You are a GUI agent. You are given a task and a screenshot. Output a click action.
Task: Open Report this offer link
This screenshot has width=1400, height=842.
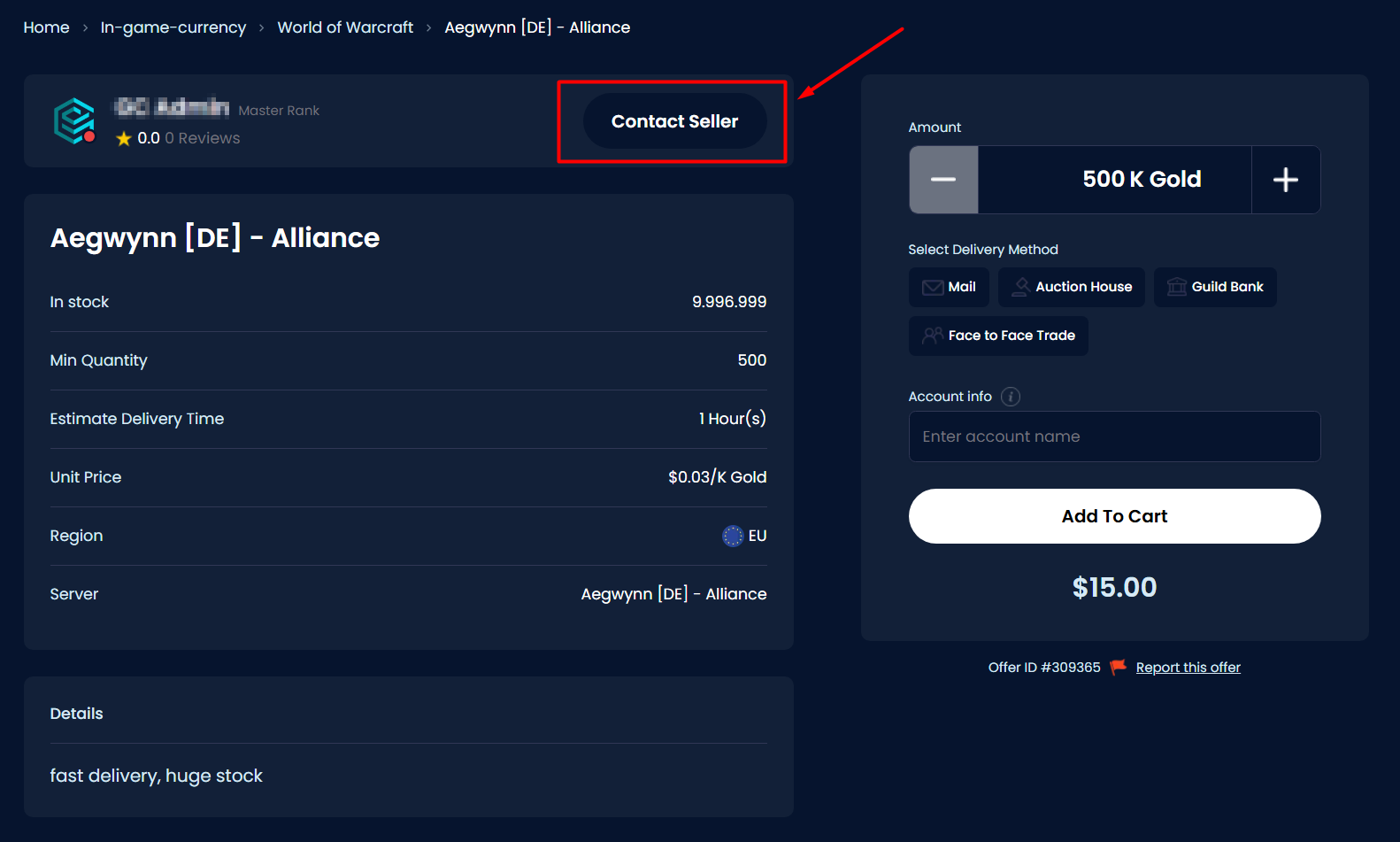pyautogui.click(x=1188, y=668)
